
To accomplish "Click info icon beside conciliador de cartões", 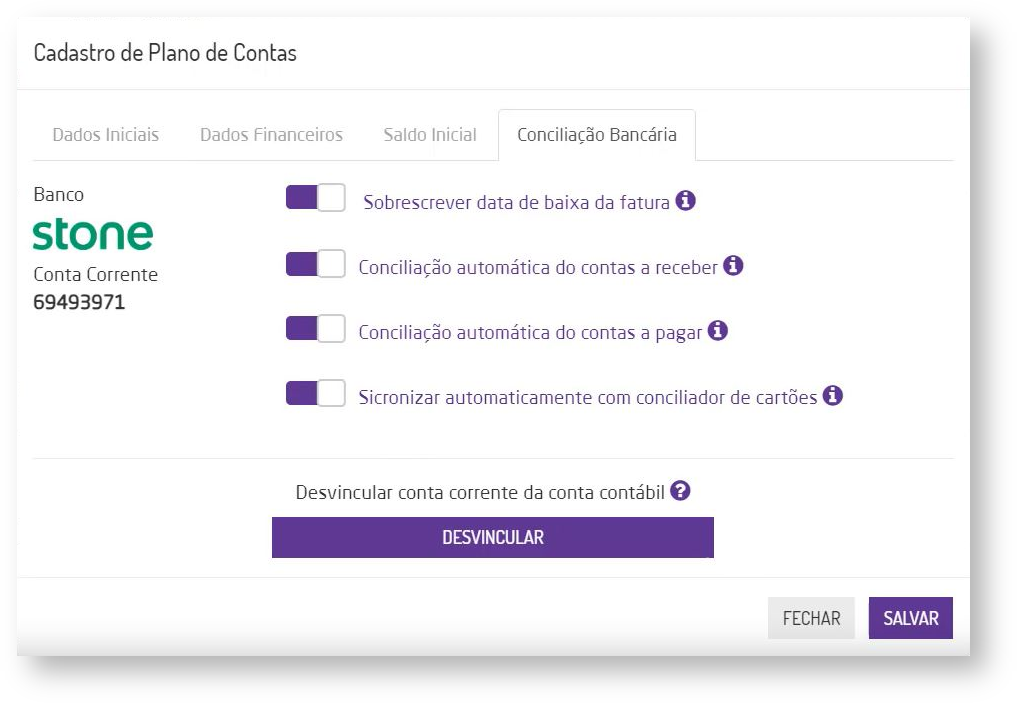I will 832,396.
